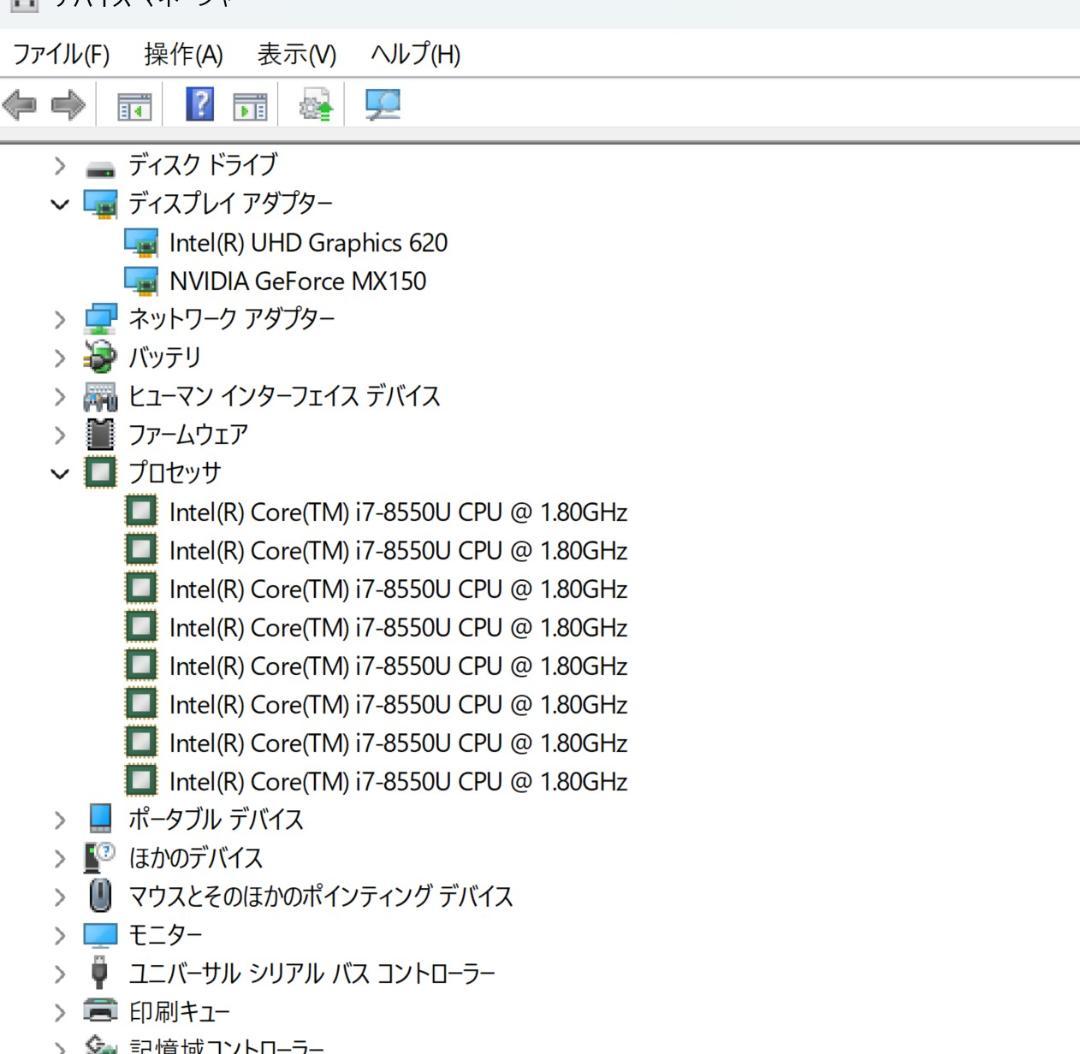Image resolution: width=1080 pixels, height=1054 pixels.
Task: Expand the ネットワーク アダプター category
Action: coord(57,318)
